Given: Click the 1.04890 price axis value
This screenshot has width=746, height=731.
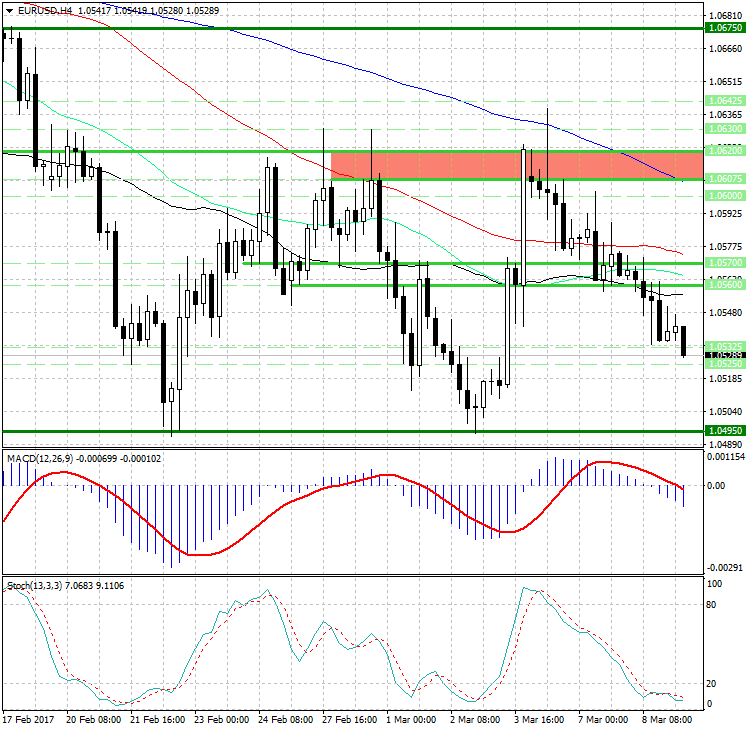Looking at the screenshot, I should pyautogui.click(x=725, y=445).
